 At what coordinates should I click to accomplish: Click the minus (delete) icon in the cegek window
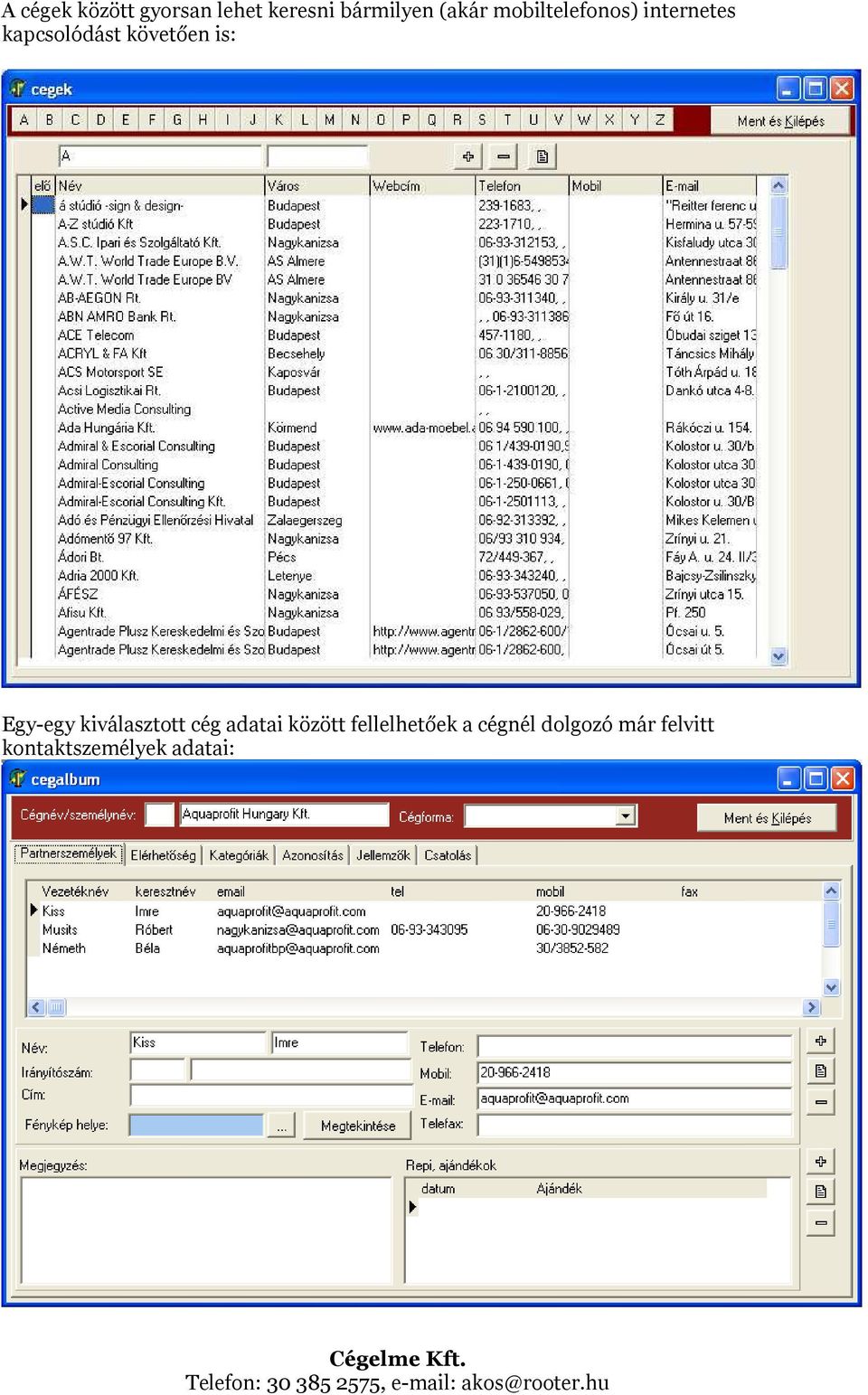point(504,156)
